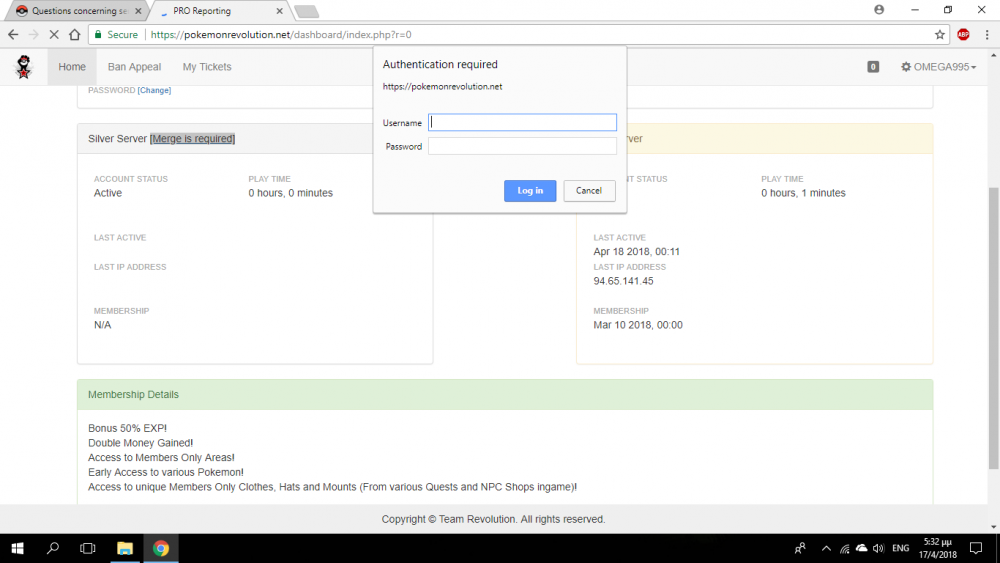Open the Chrome three-dot menu

pyautogui.click(x=987, y=34)
